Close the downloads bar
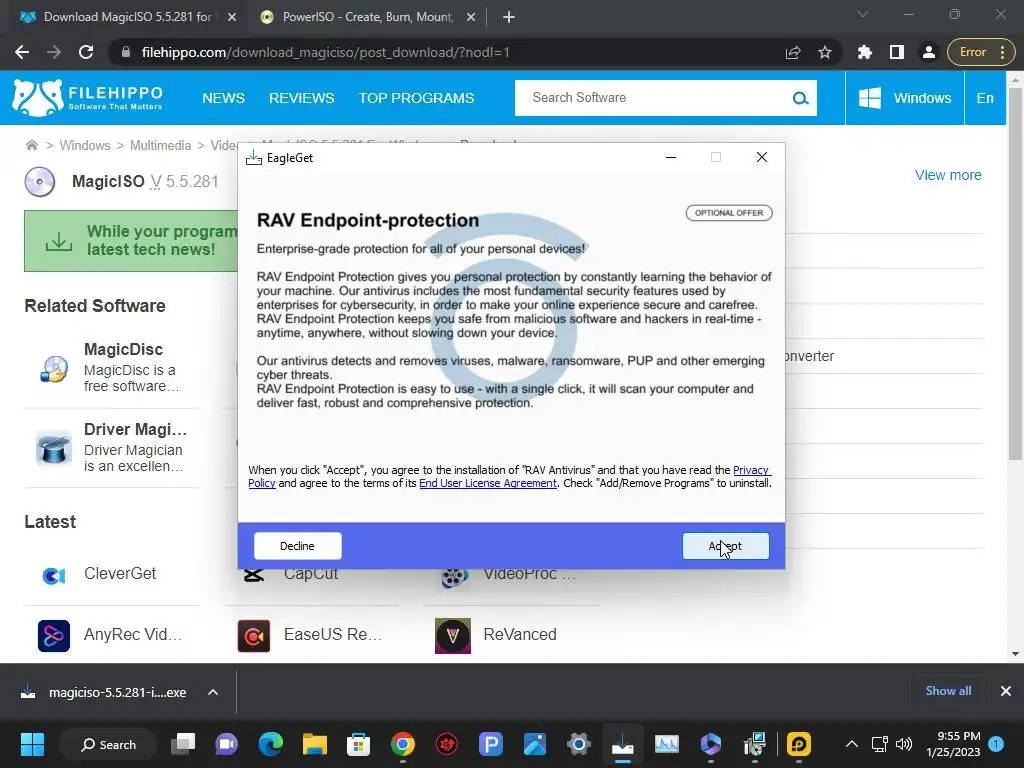Screen dimensions: 1024x768 coord(1006,691)
